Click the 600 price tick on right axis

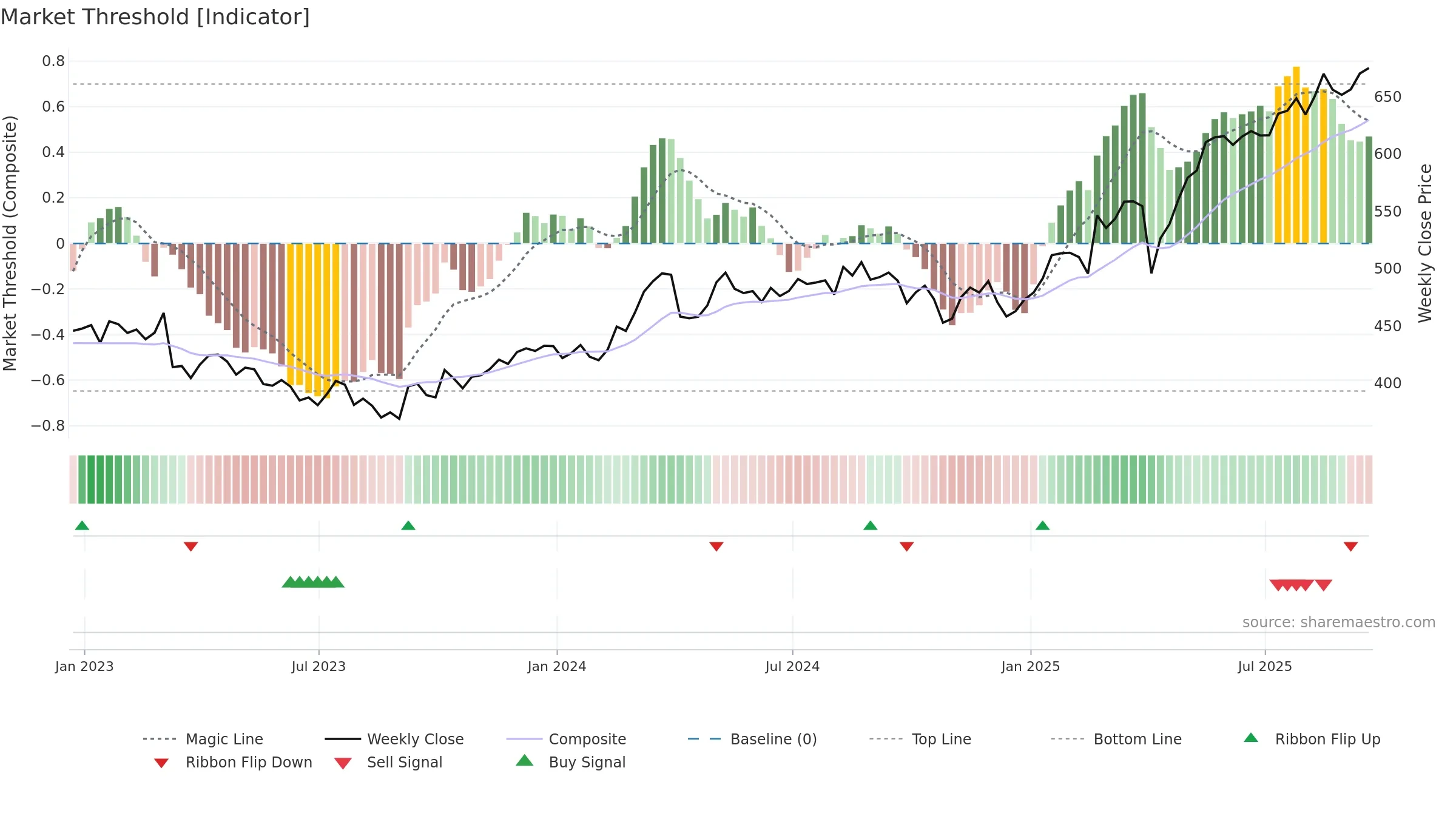pyautogui.click(x=1388, y=154)
